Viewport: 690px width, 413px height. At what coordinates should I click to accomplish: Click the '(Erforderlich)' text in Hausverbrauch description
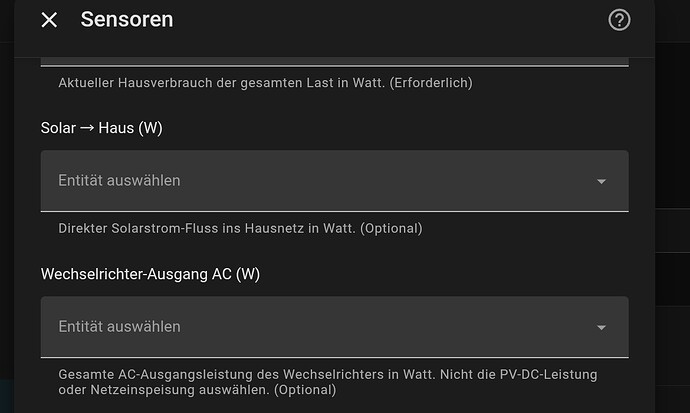point(431,83)
